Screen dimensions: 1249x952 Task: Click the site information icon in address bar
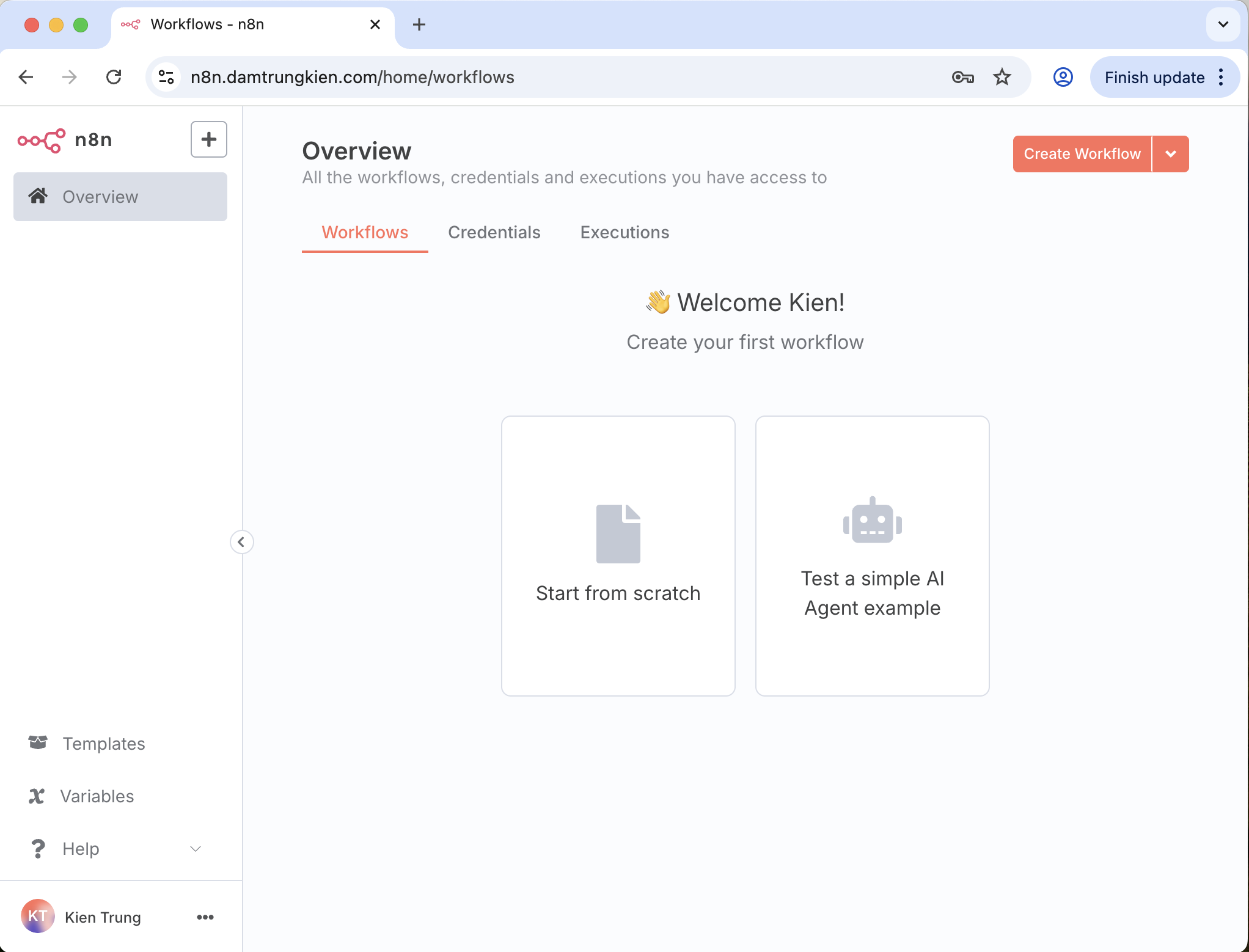click(166, 77)
